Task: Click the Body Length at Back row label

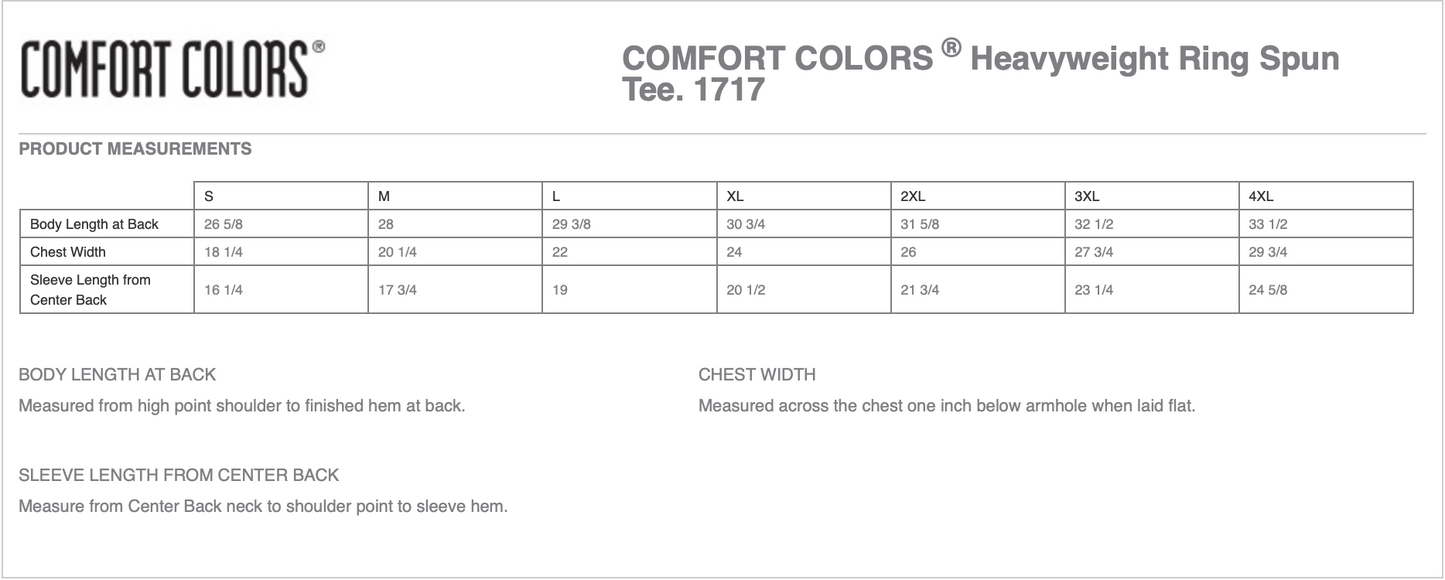Action: [94, 224]
